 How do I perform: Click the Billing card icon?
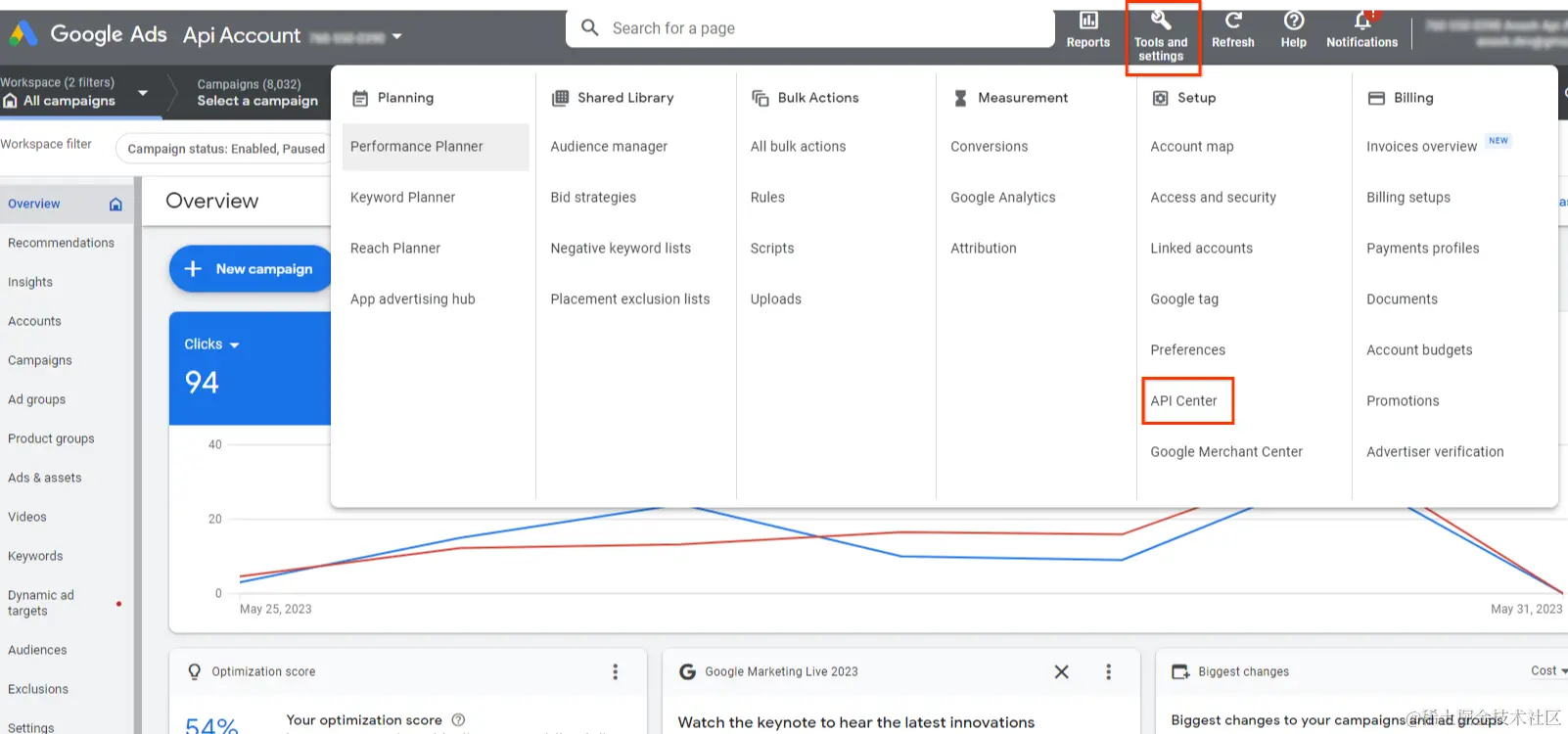tap(1376, 98)
